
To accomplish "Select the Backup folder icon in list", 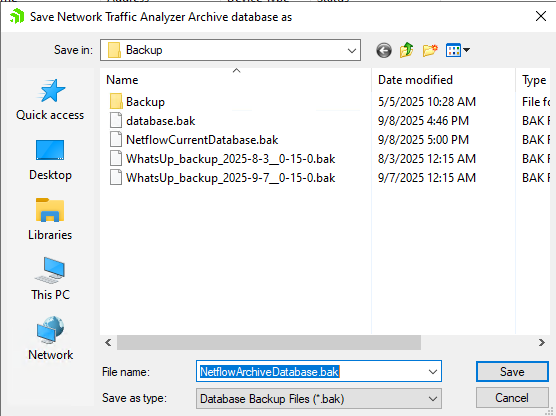I will tap(116, 102).
